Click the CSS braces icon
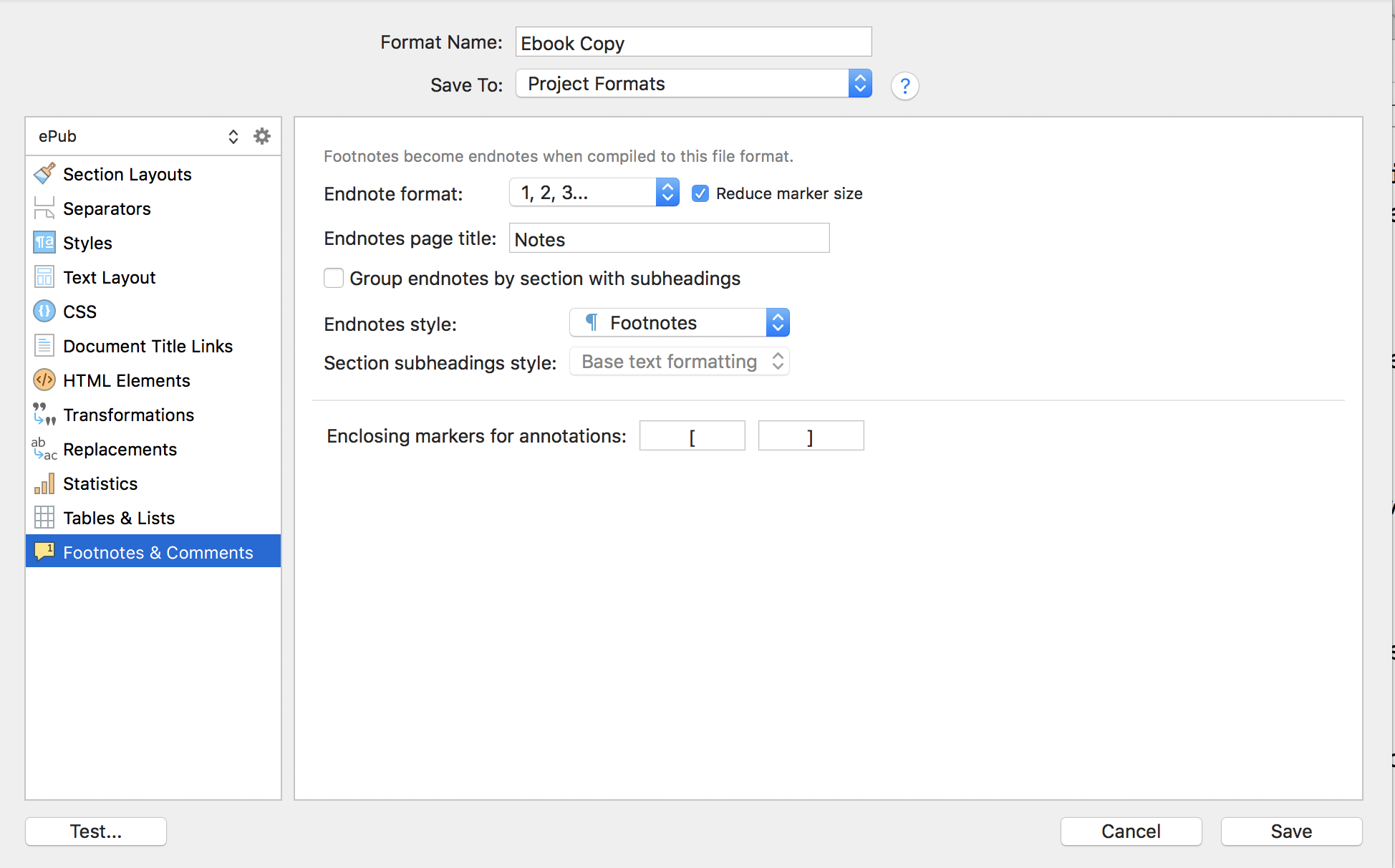1395x868 pixels. [x=44, y=311]
